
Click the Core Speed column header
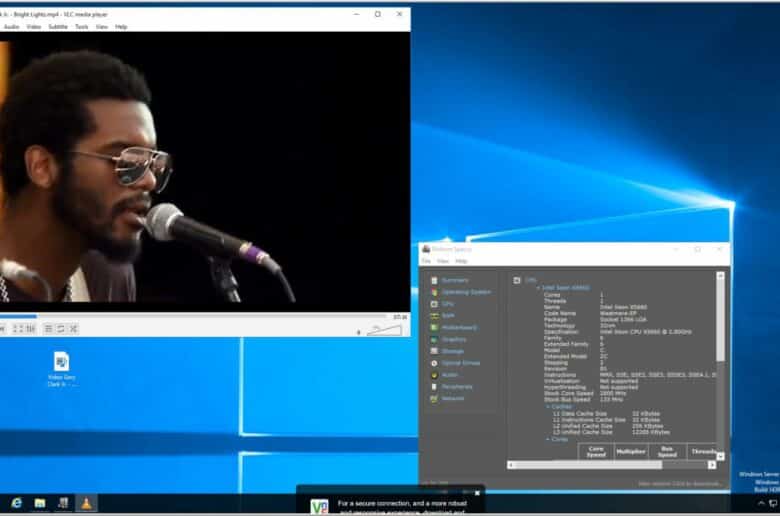point(596,451)
